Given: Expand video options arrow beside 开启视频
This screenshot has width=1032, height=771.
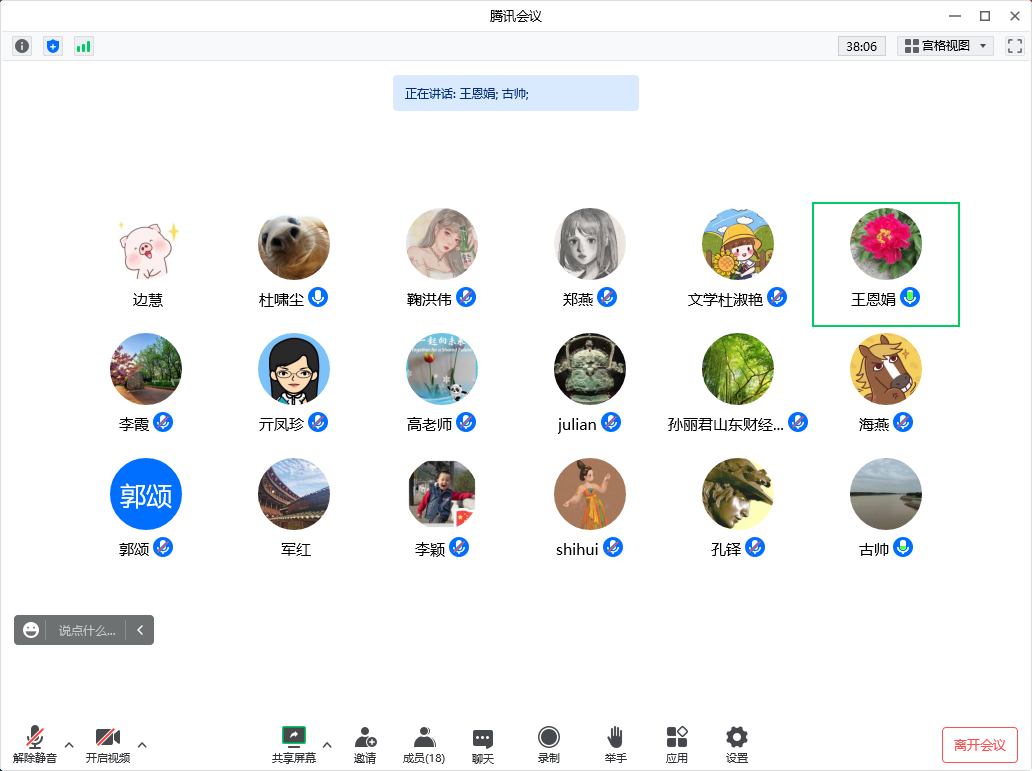Looking at the screenshot, I should pos(142,744).
